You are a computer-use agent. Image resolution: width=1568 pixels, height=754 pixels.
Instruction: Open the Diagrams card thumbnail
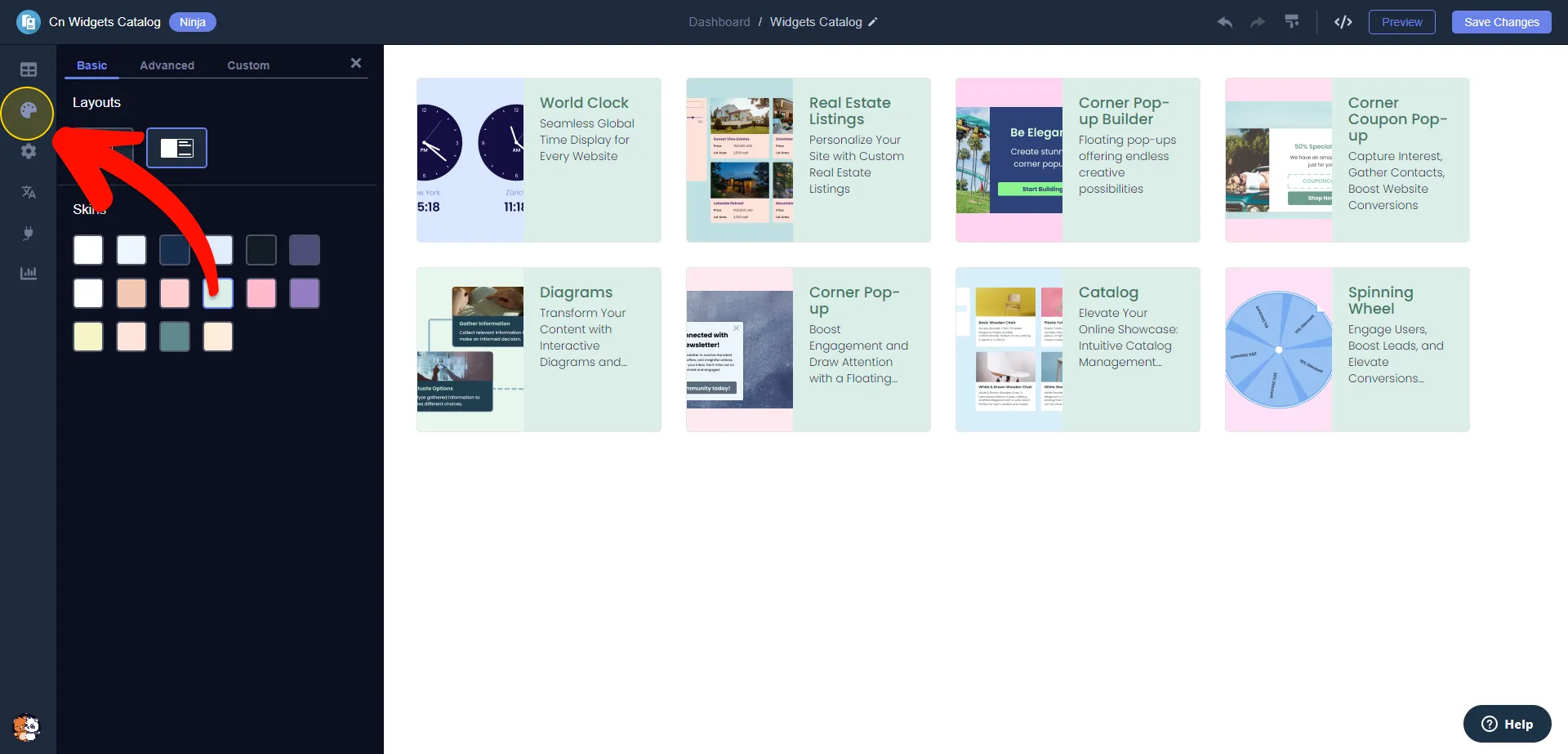click(470, 350)
